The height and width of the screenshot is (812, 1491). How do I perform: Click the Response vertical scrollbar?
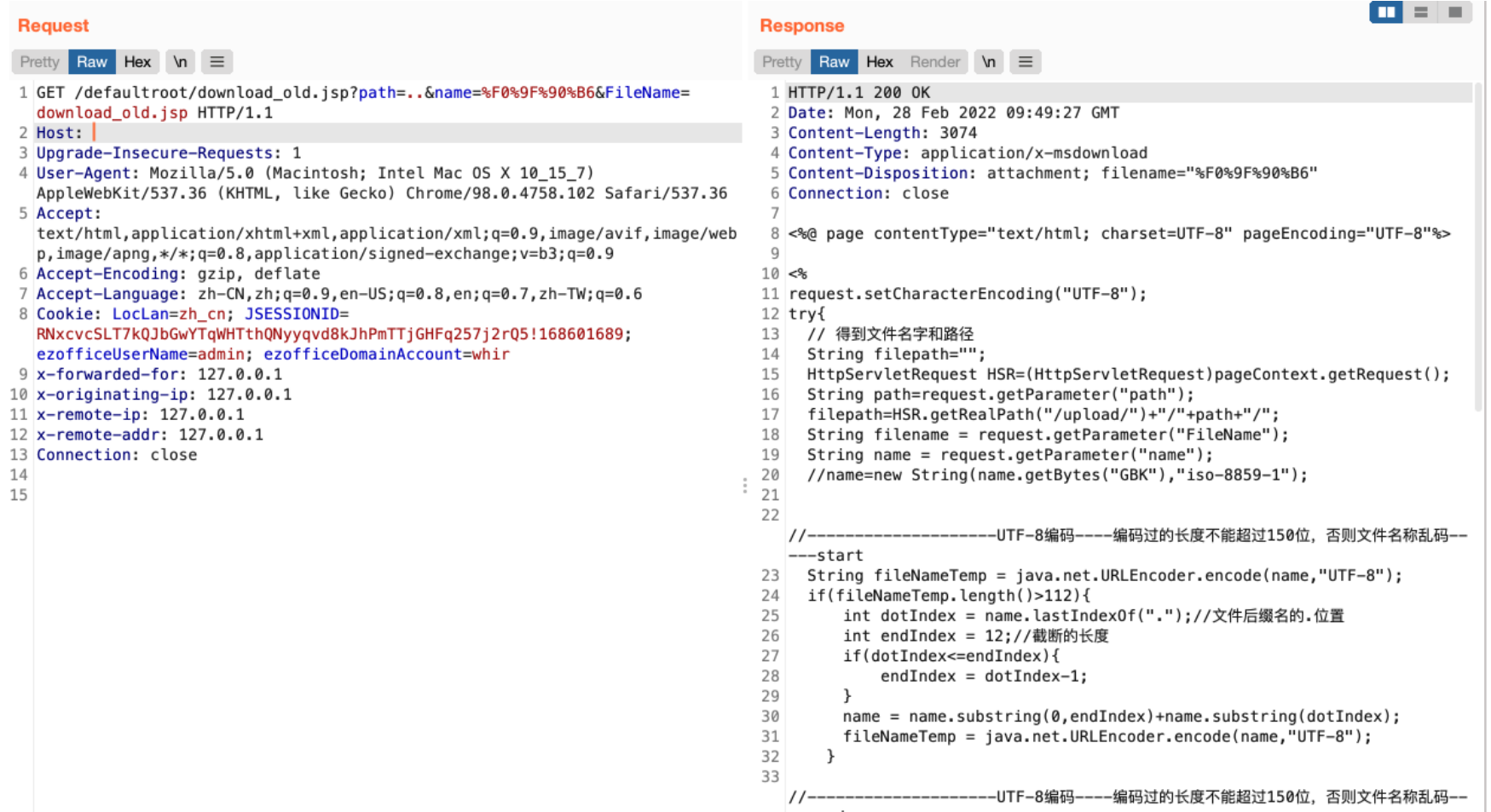[x=1479, y=256]
